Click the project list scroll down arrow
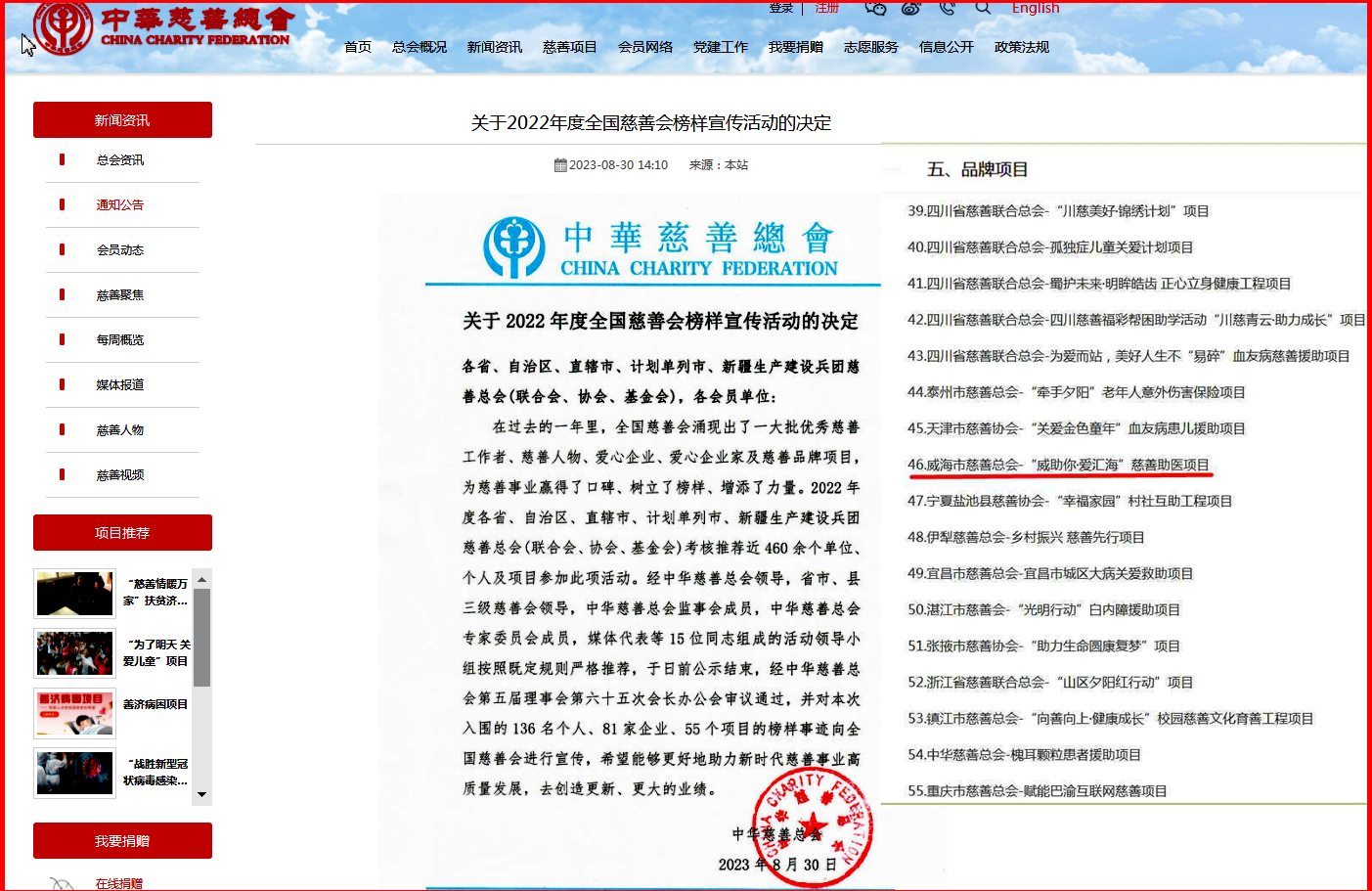The image size is (1372, 891). [201, 795]
